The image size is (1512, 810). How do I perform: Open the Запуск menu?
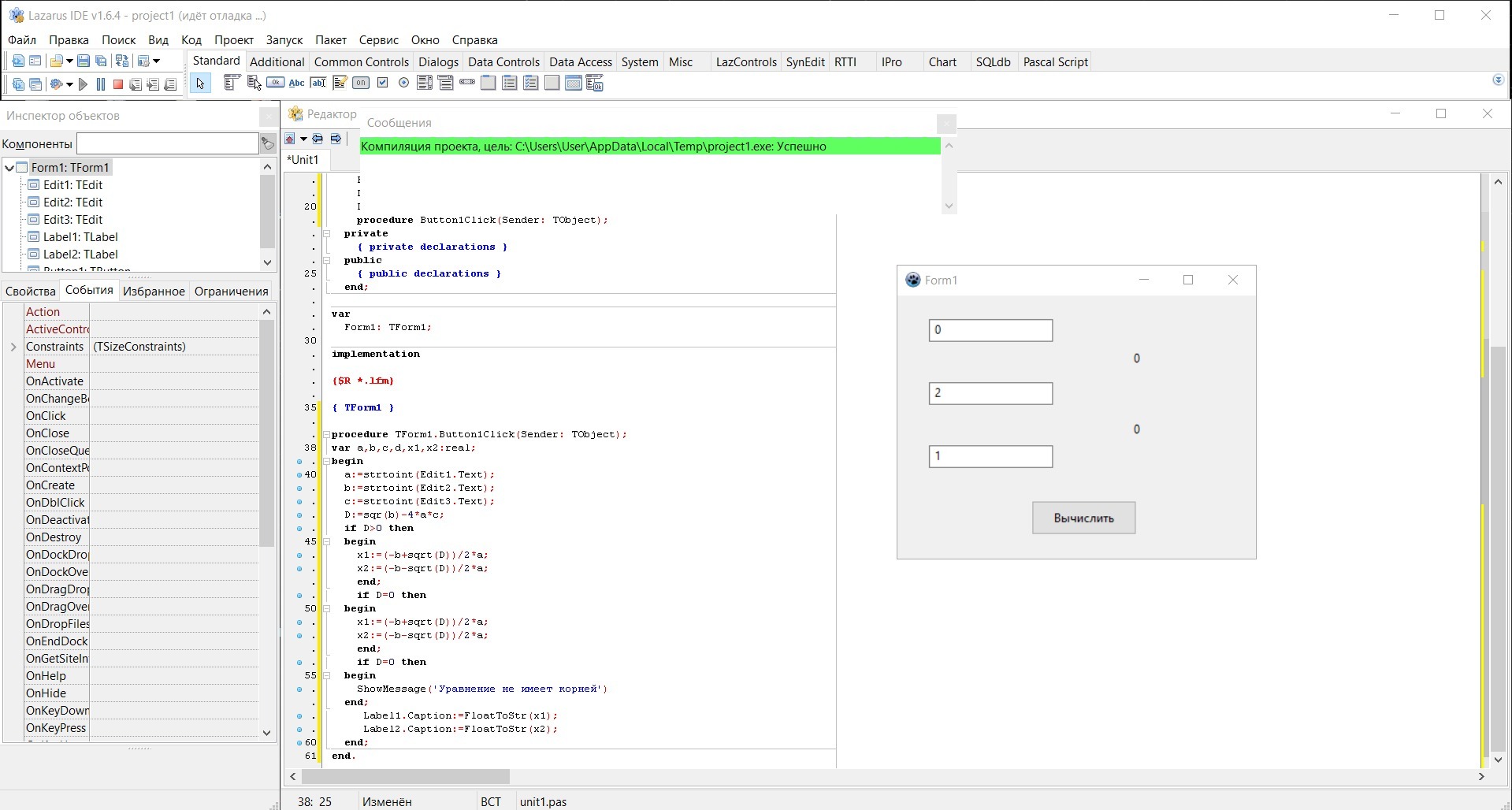tap(284, 39)
